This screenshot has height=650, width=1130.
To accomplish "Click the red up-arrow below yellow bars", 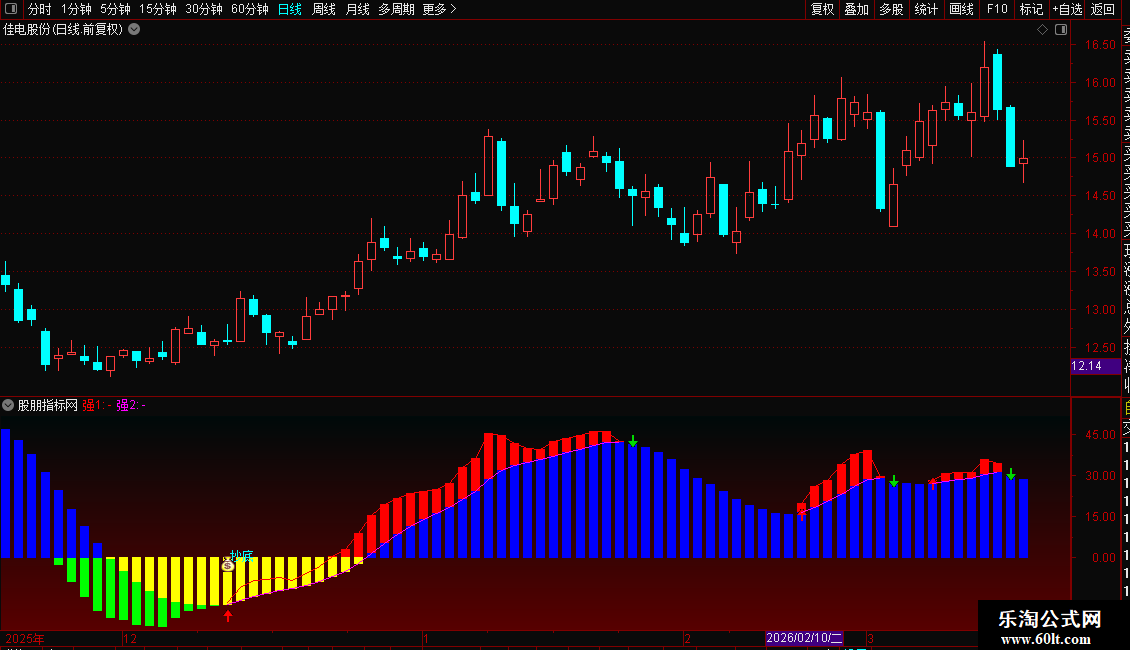I will [x=228, y=615].
